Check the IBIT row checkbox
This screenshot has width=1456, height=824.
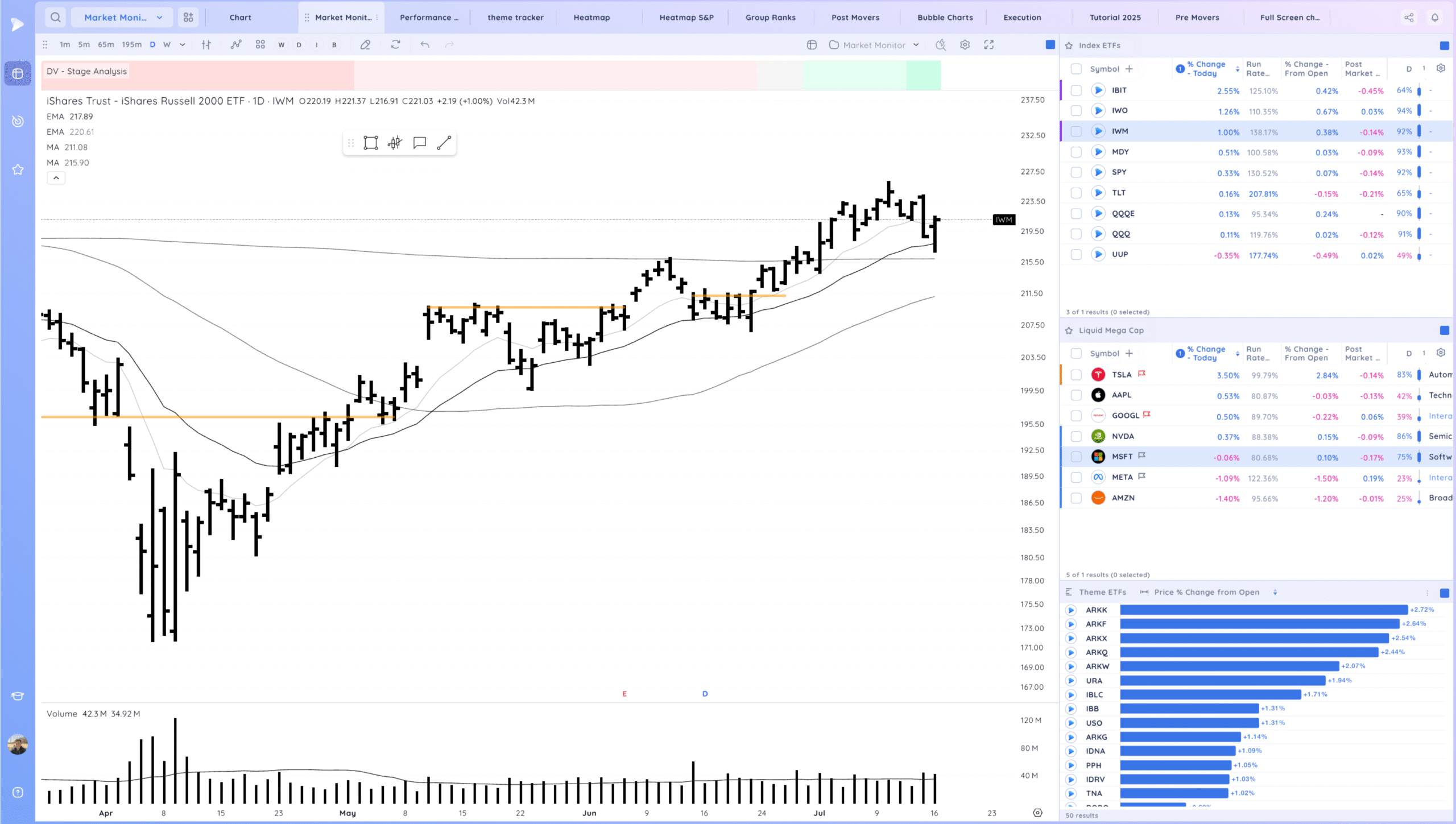point(1076,90)
